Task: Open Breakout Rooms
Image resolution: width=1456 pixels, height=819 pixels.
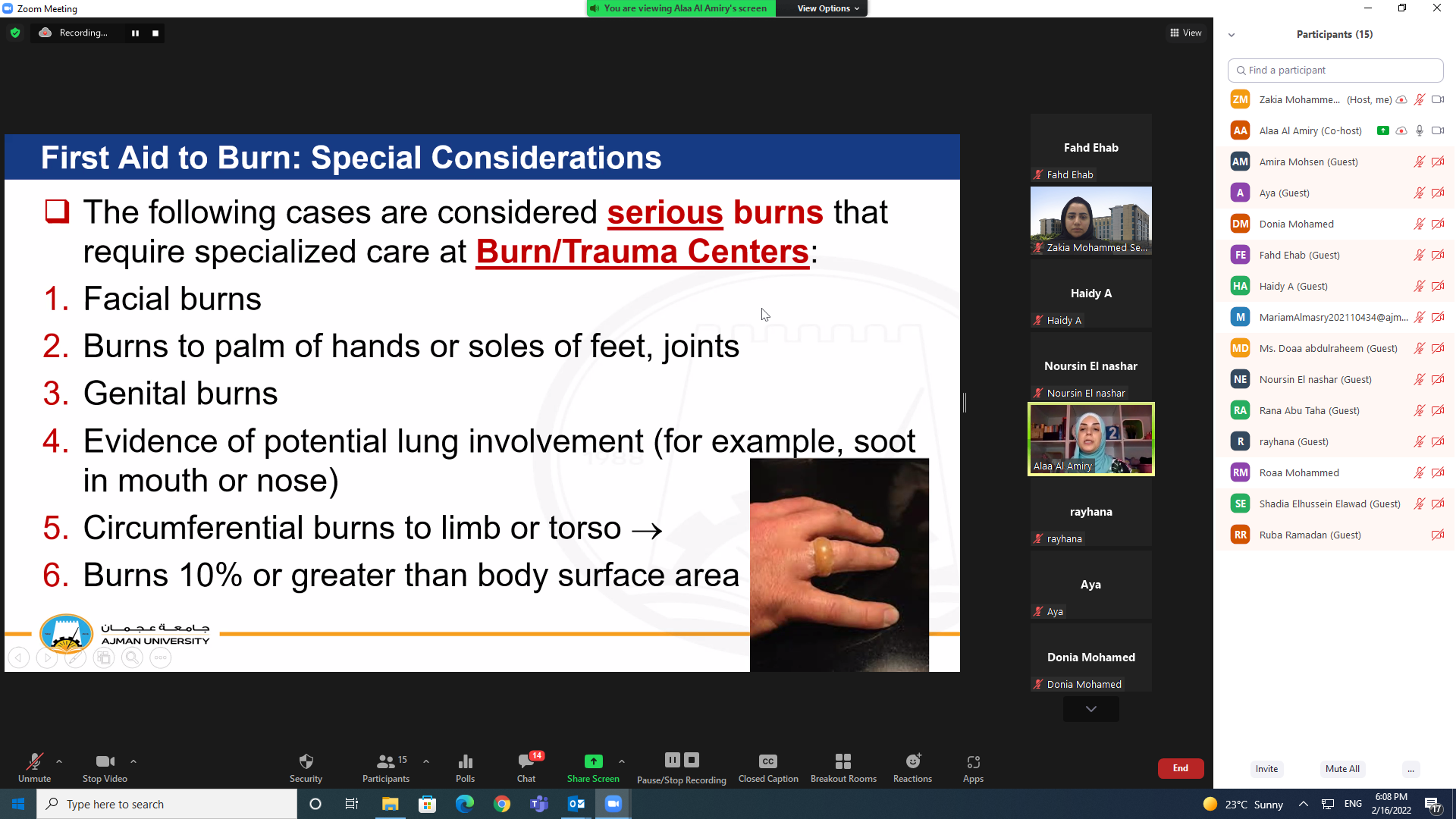Action: coord(843,767)
